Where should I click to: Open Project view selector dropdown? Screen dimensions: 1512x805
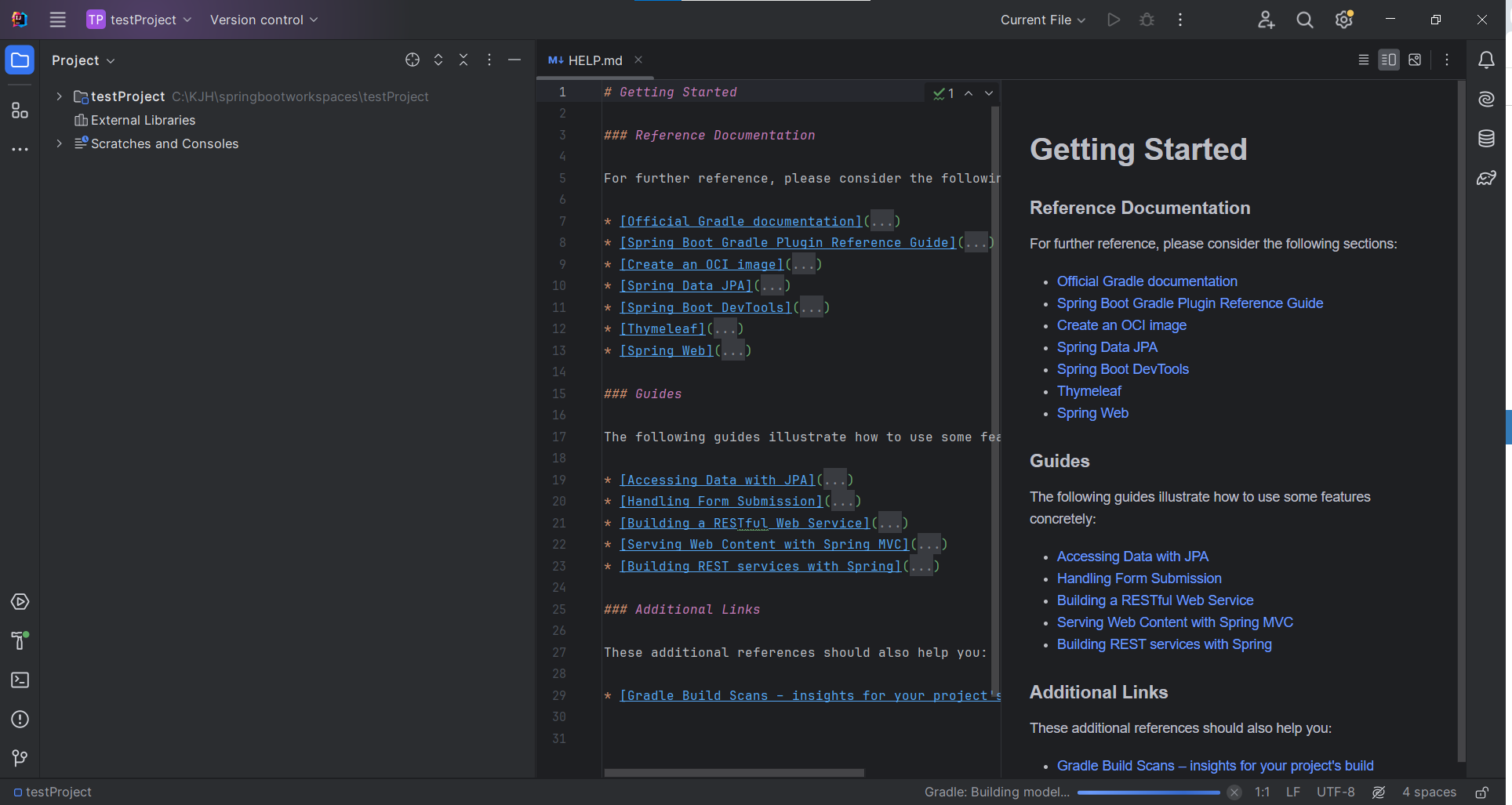tap(83, 60)
